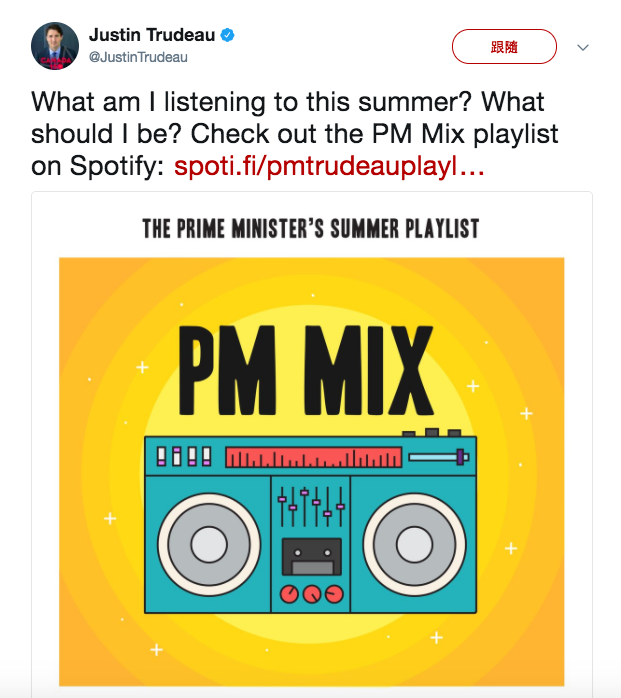Click the boombox's right speaker
The image size is (621, 698).
click(x=411, y=544)
